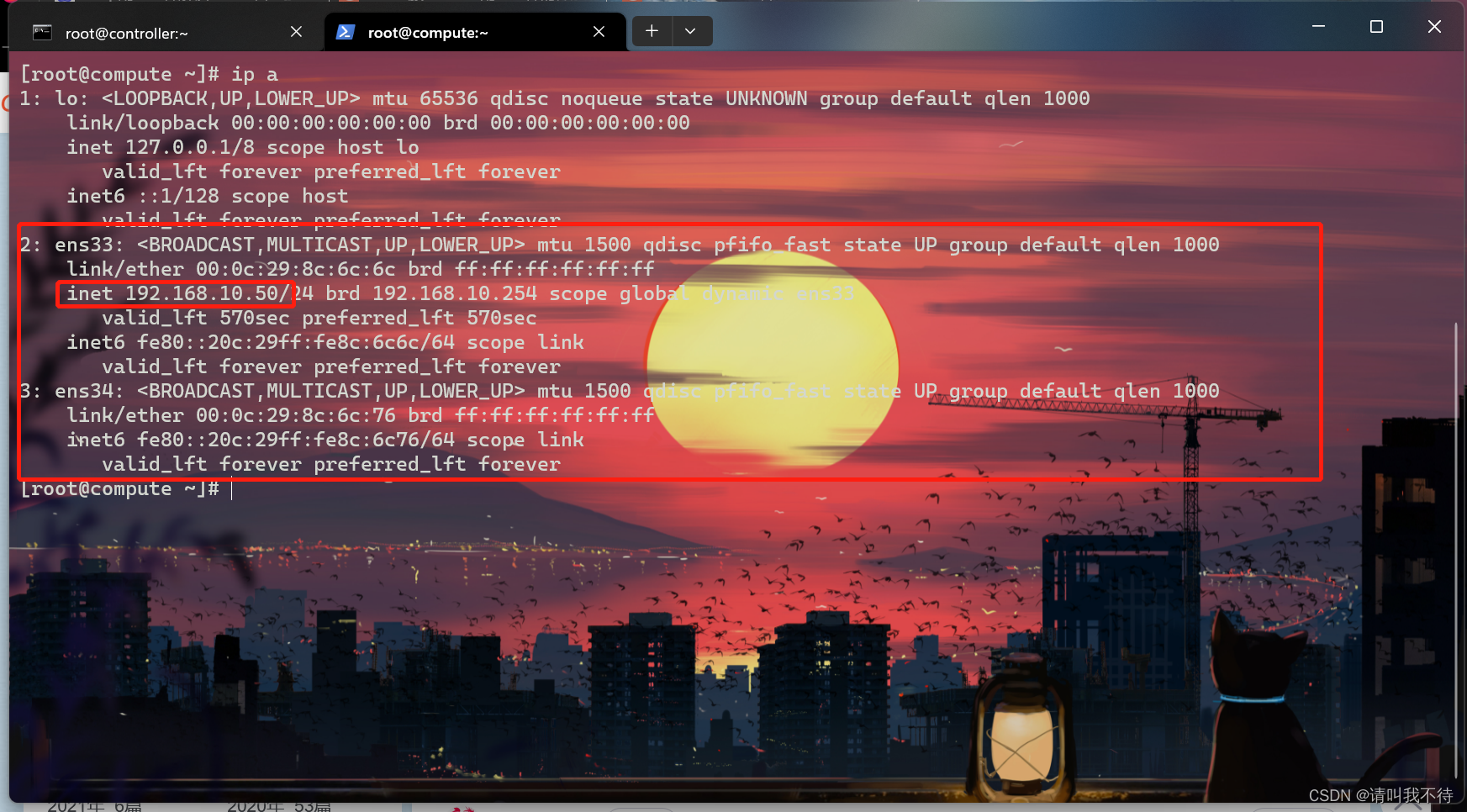
Task: Close the root@controller tab
Action: [x=296, y=32]
